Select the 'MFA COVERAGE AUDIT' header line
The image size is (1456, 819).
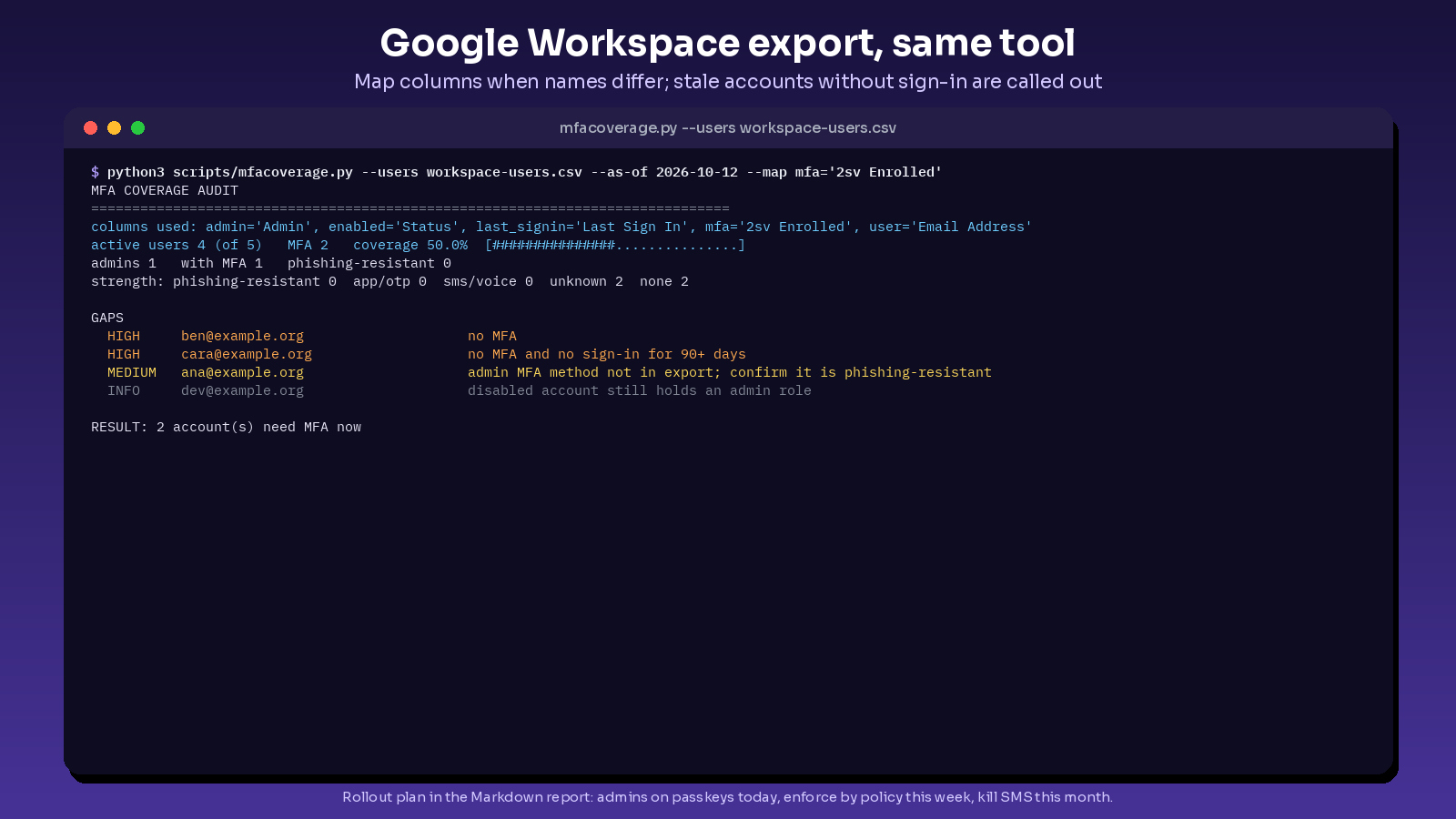pos(165,190)
